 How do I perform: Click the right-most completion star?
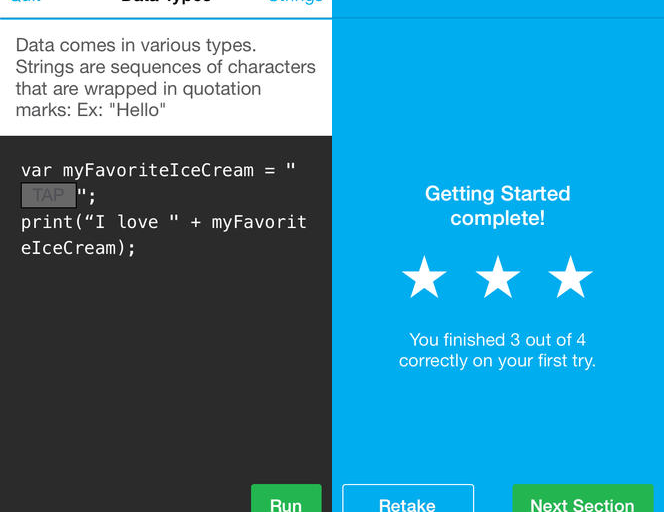pyautogui.click(x=571, y=278)
